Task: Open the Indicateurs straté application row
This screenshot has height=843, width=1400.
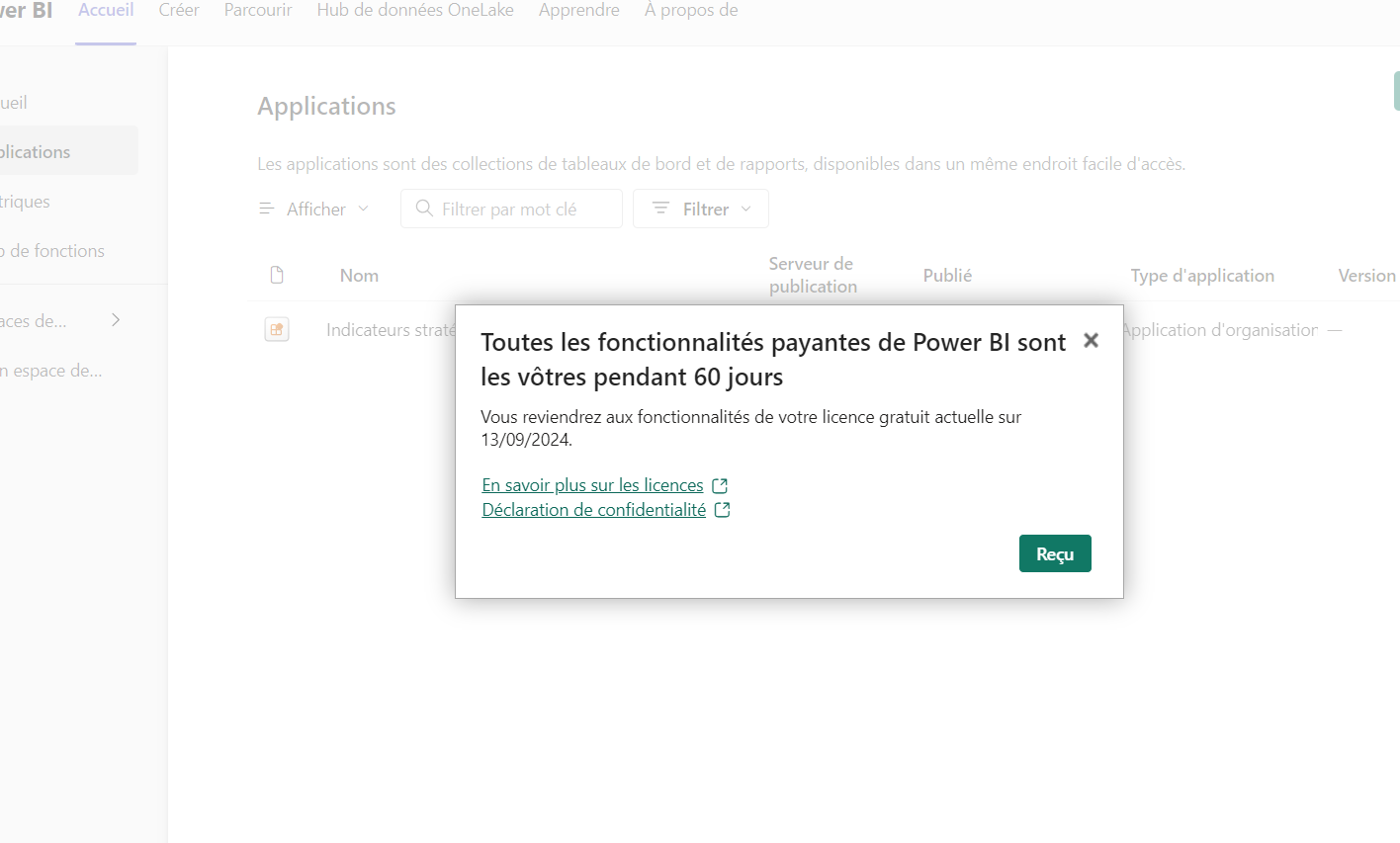Action: (391, 330)
